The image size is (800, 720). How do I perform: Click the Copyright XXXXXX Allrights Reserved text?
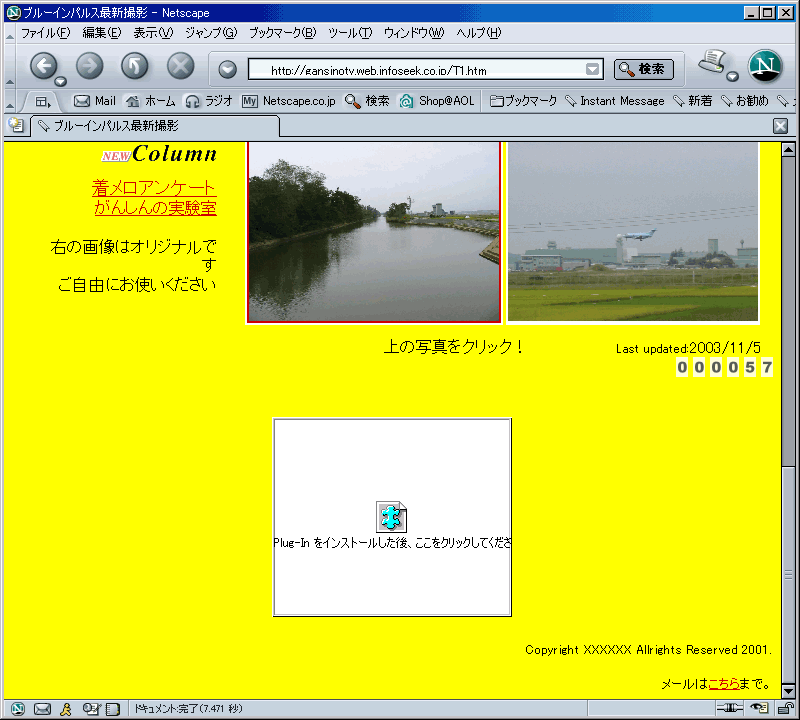point(648,650)
